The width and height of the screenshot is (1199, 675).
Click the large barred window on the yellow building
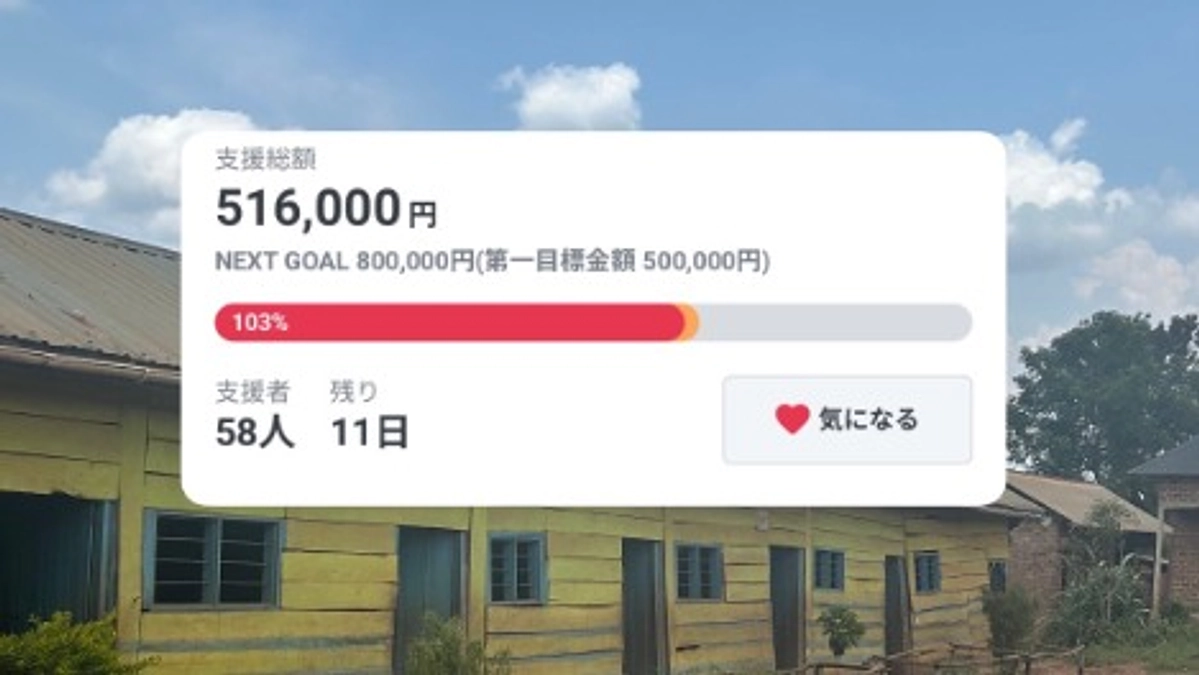coord(212,560)
